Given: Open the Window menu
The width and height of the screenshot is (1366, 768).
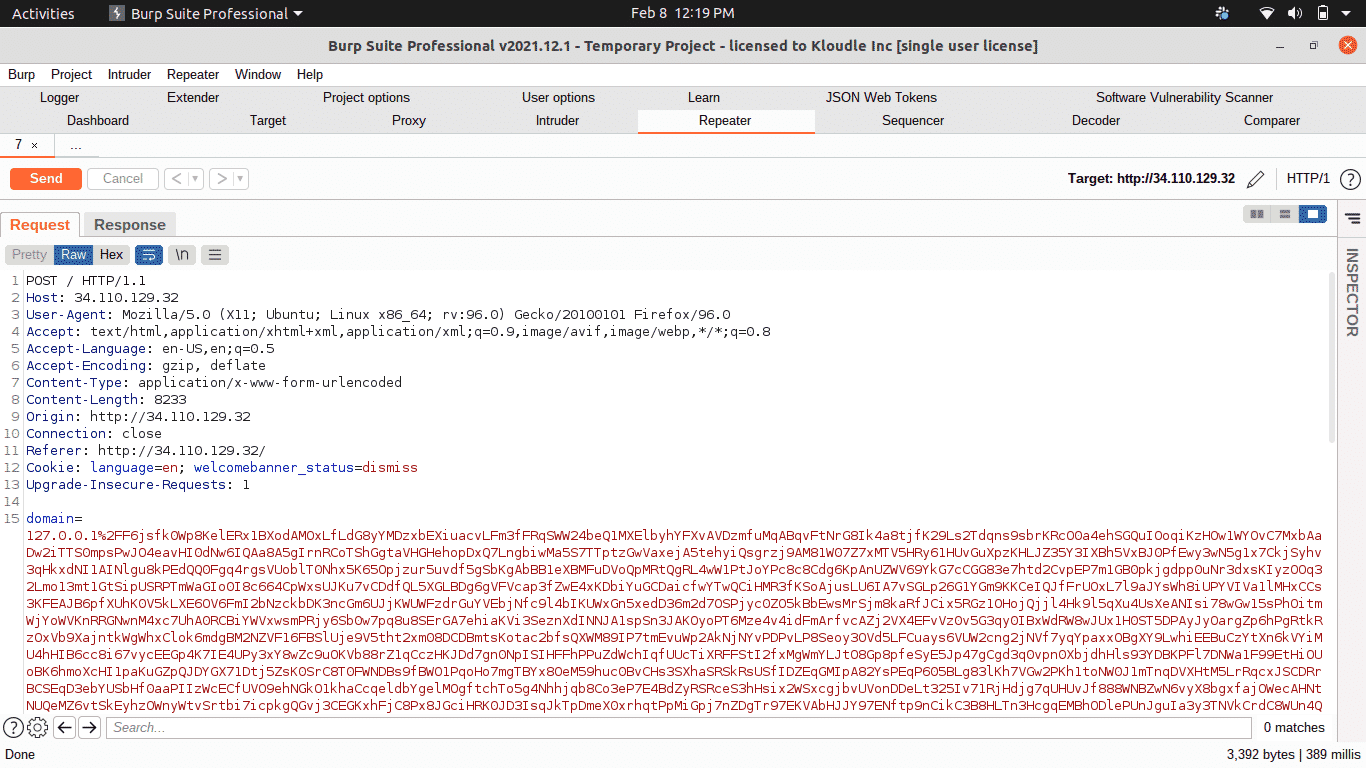Looking at the screenshot, I should 258,74.
